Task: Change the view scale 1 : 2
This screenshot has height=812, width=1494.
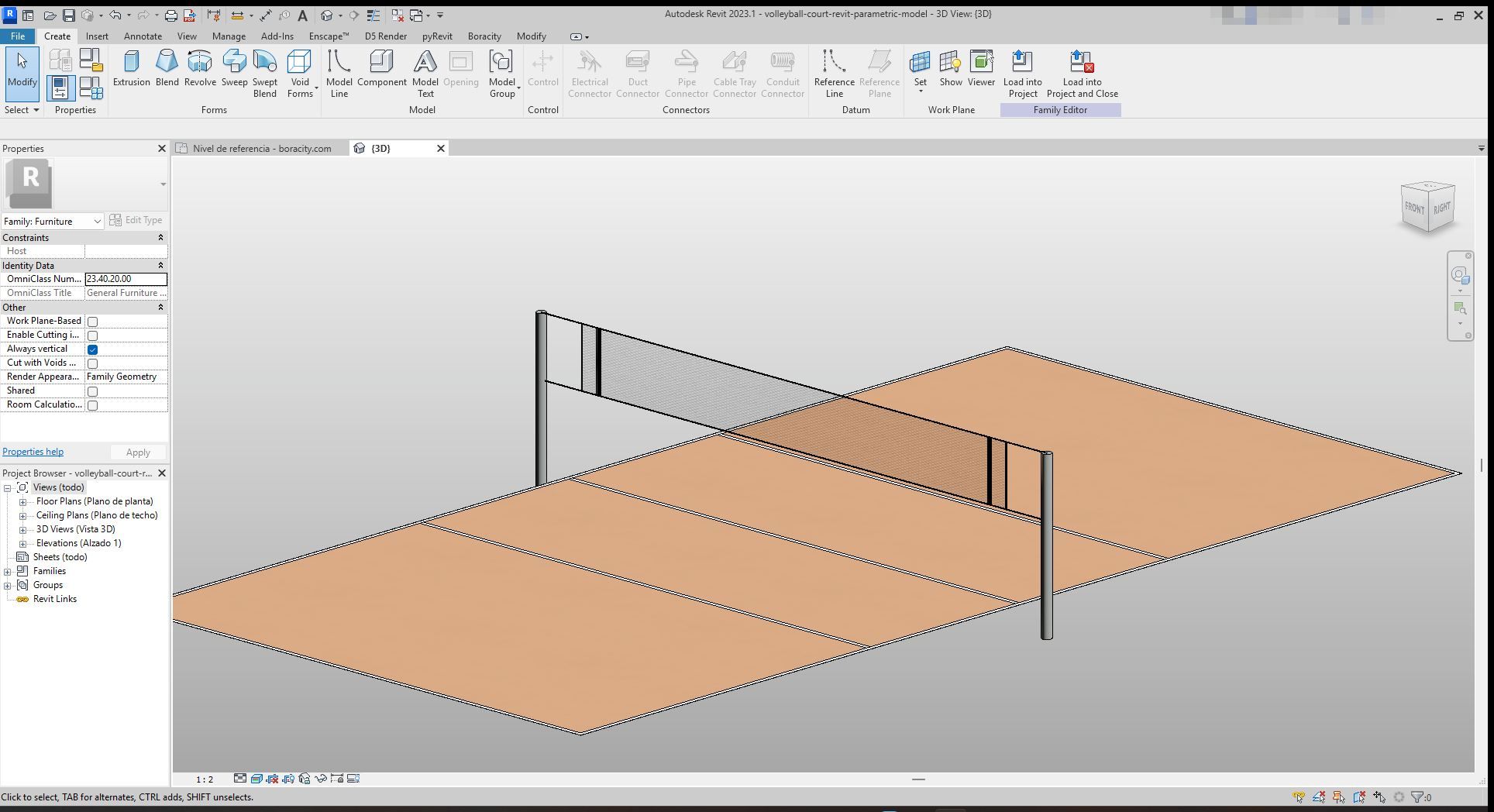Action: click(205, 779)
